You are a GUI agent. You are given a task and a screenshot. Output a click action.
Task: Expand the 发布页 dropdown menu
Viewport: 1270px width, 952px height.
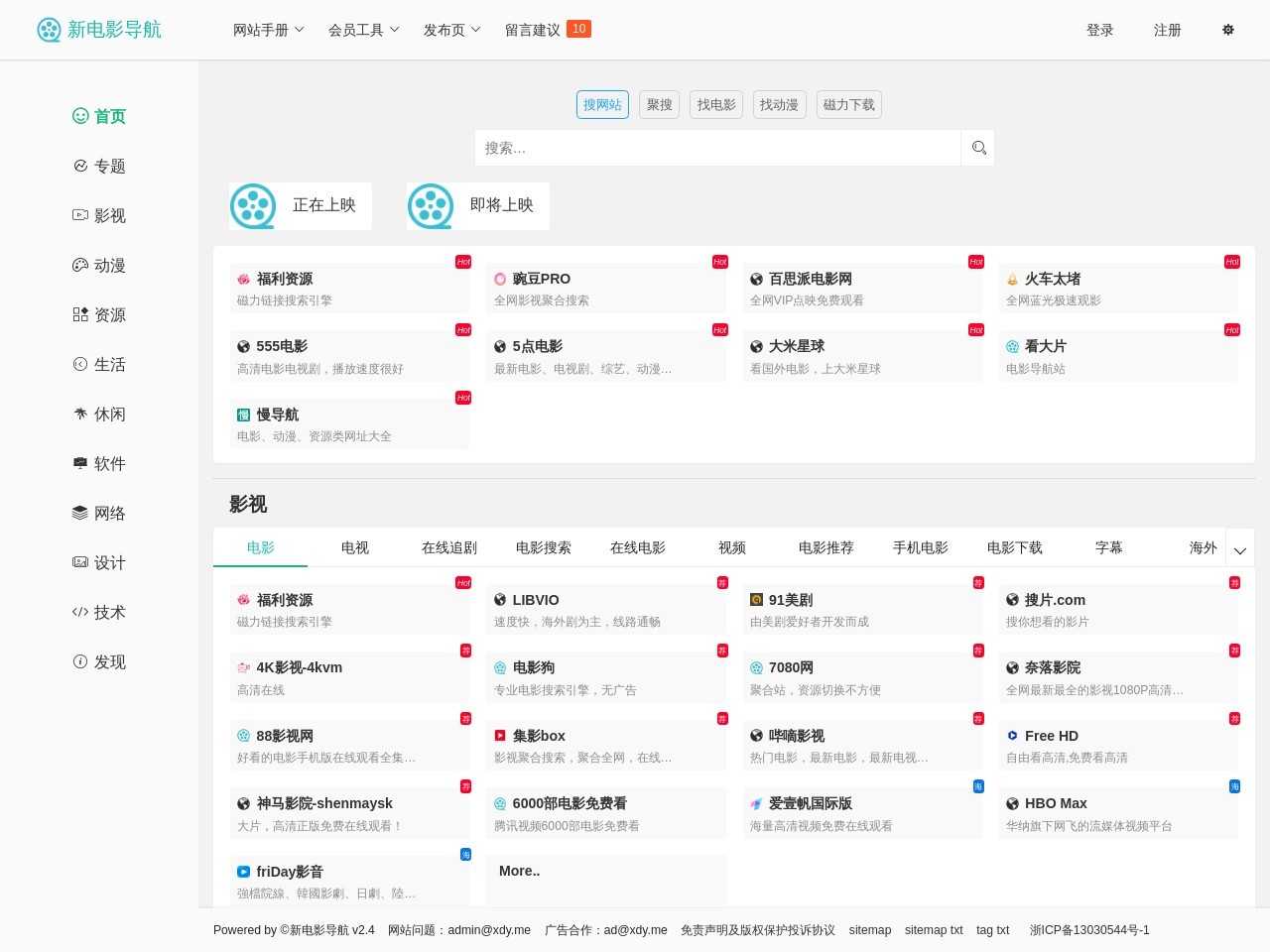point(452,30)
